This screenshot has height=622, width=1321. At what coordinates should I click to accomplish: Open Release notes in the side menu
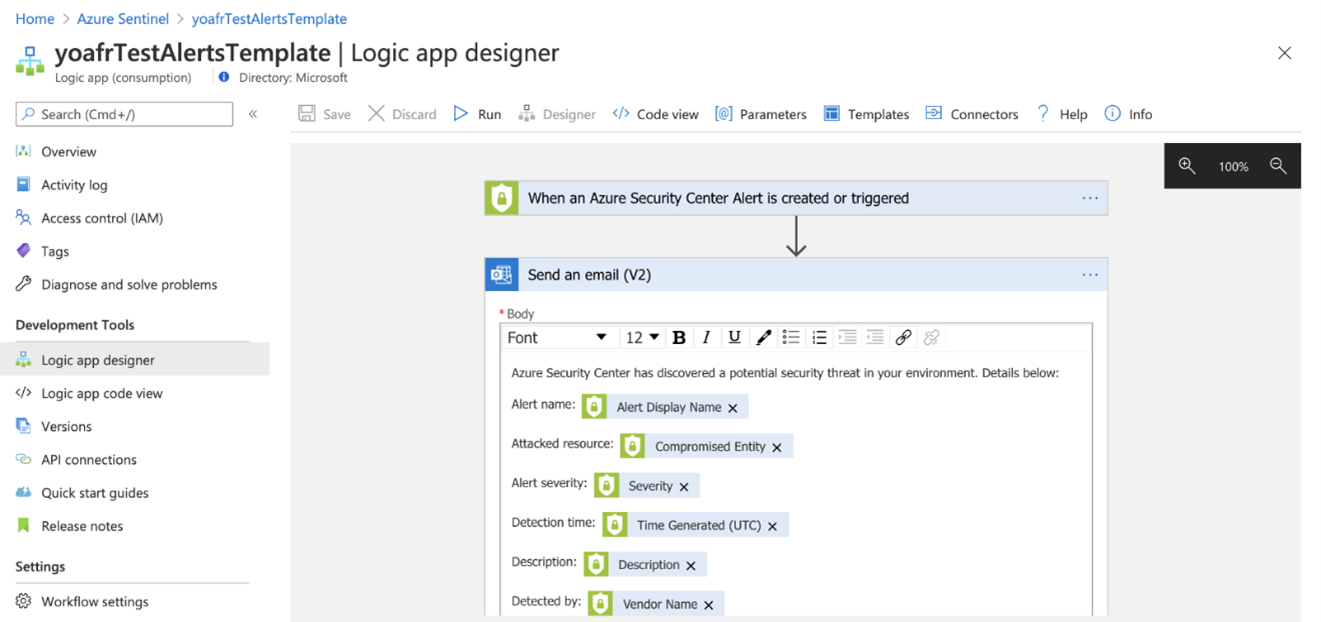coord(82,525)
